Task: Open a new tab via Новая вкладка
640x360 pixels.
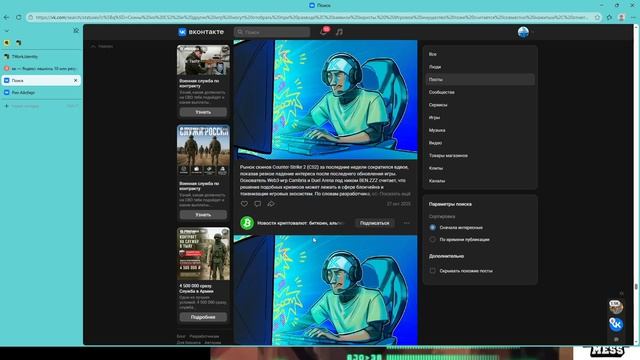Action: pyautogui.click(x=41, y=106)
